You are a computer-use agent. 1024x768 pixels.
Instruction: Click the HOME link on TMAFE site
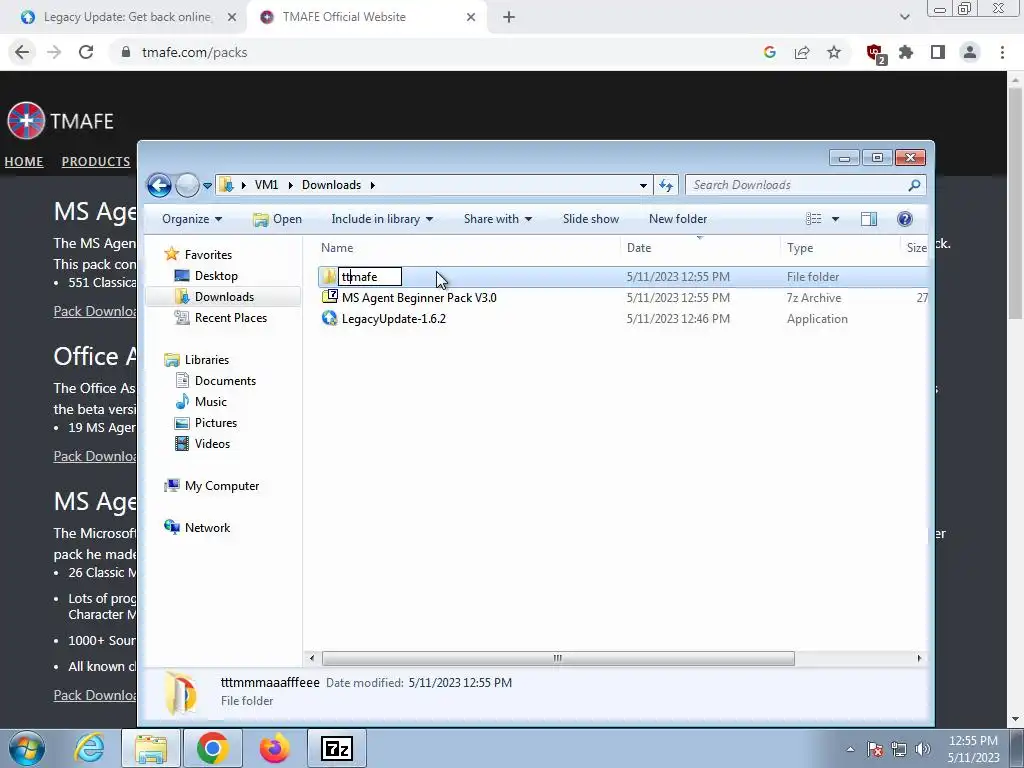tap(24, 161)
